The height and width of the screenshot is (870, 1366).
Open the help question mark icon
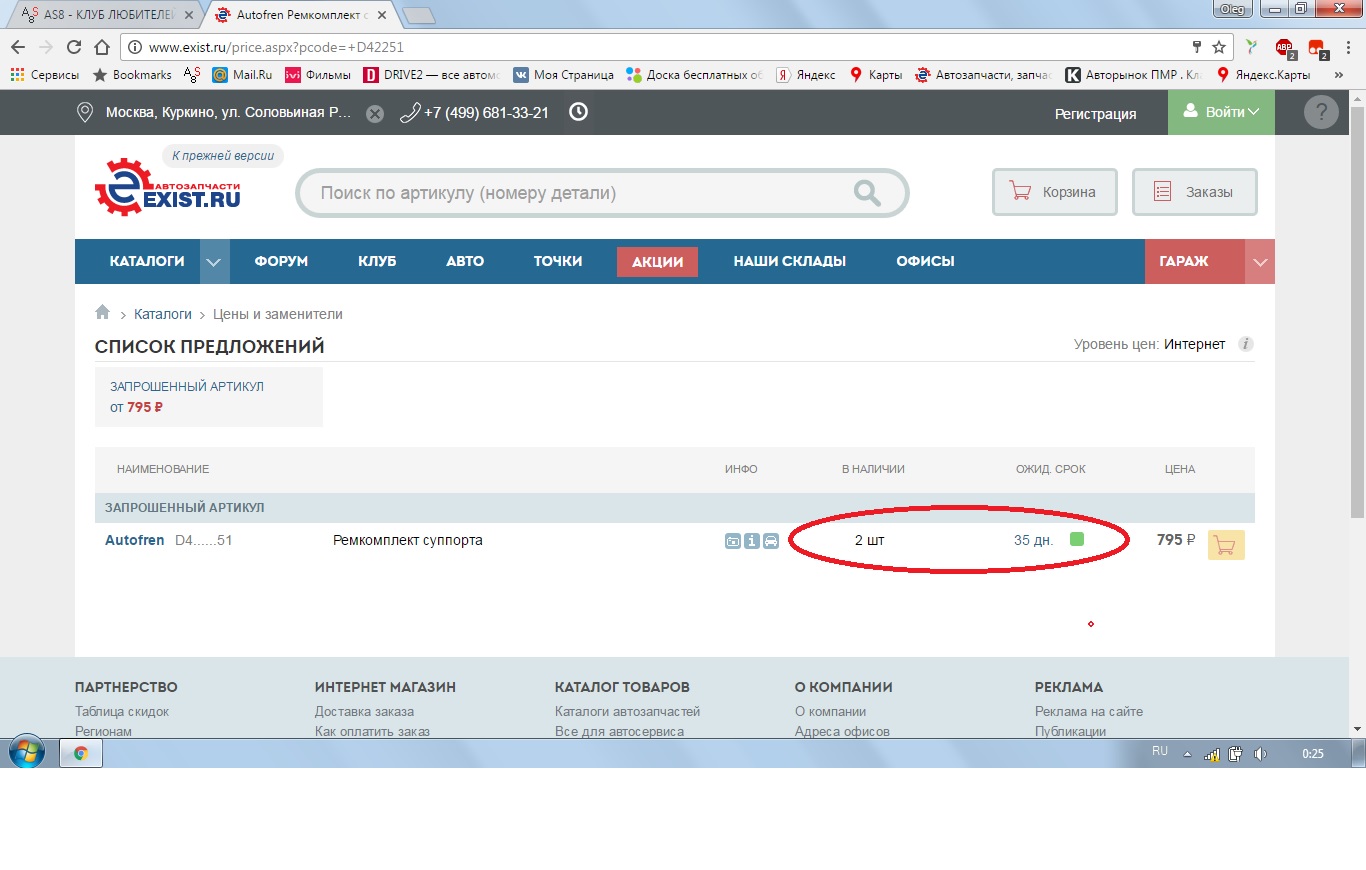pyautogui.click(x=1321, y=112)
